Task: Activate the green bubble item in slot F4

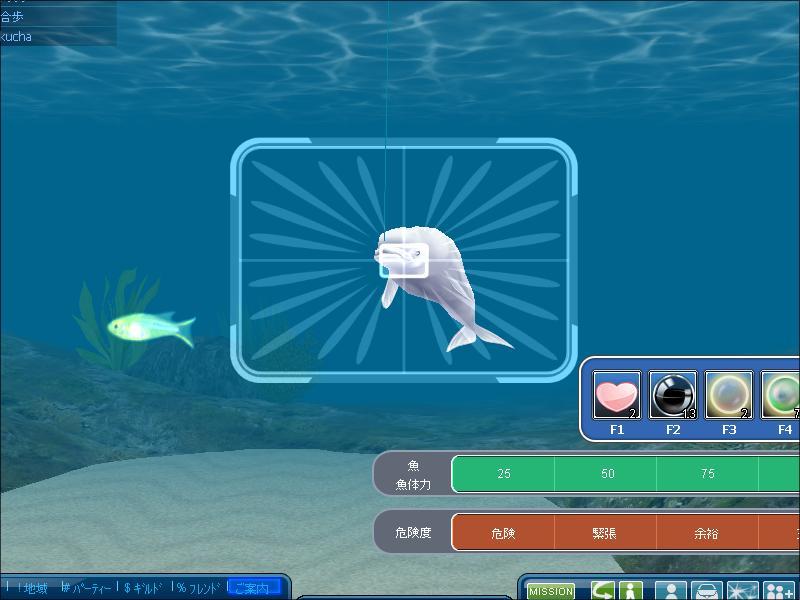Action: tap(782, 396)
